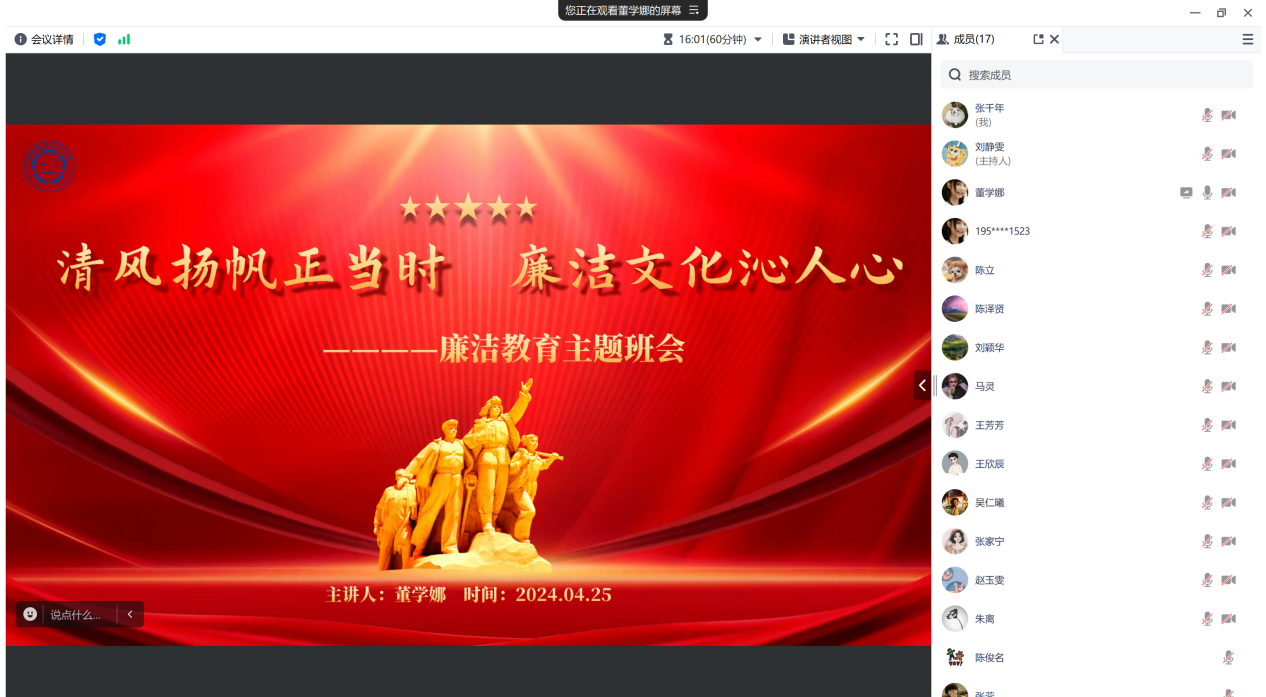1266x697 pixels.
Task: Collapse the chat input bar arrow
Action: tap(130, 615)
